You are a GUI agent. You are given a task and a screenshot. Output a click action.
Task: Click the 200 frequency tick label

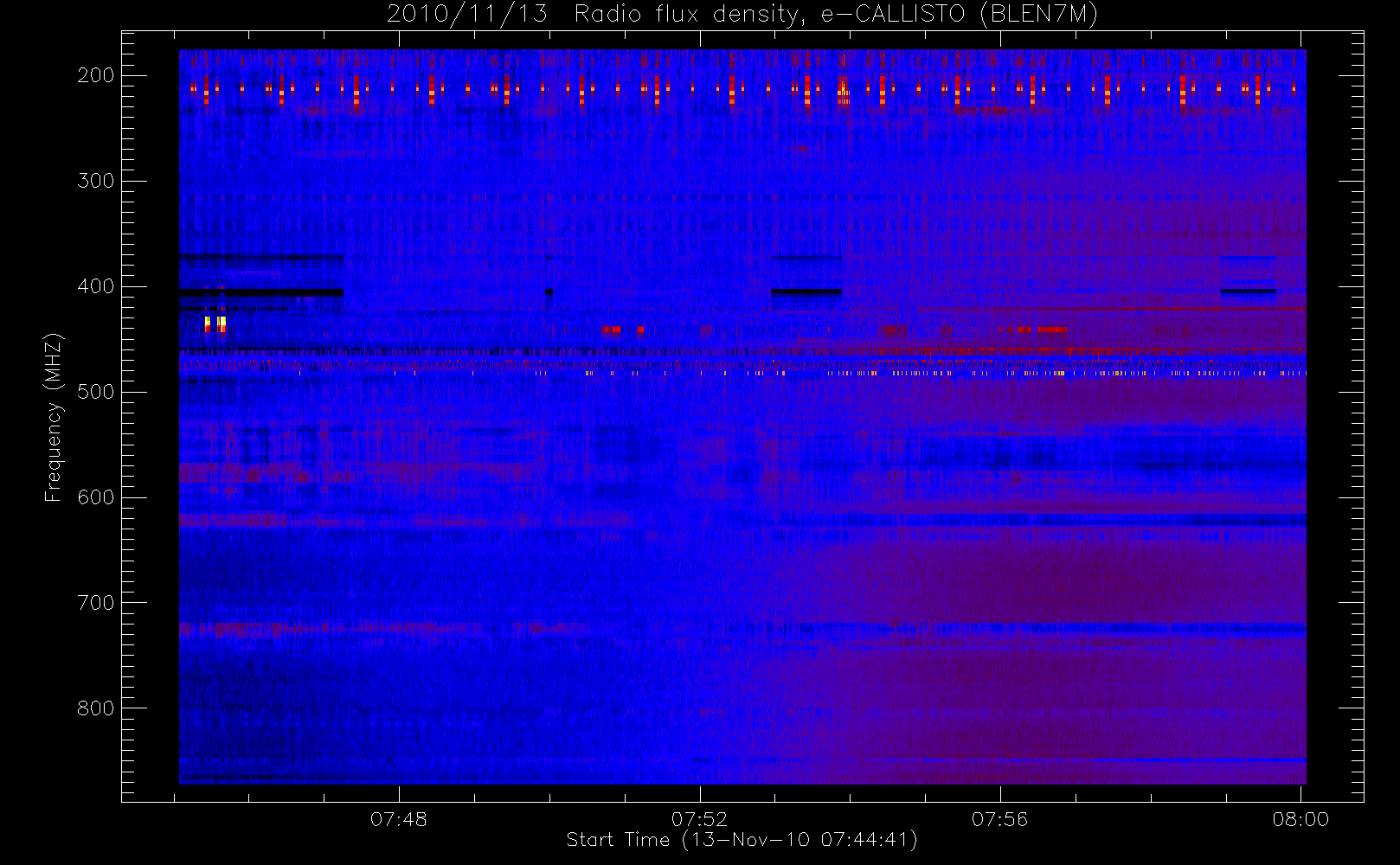[96, 75]
